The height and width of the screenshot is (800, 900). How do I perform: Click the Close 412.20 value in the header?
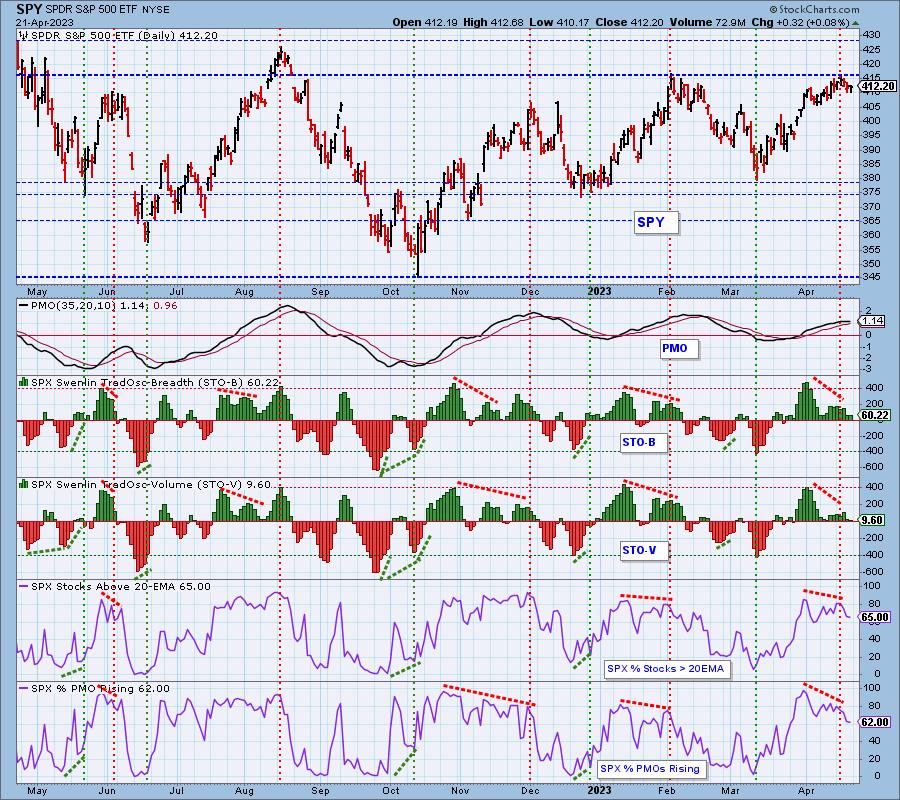(630, 22)
